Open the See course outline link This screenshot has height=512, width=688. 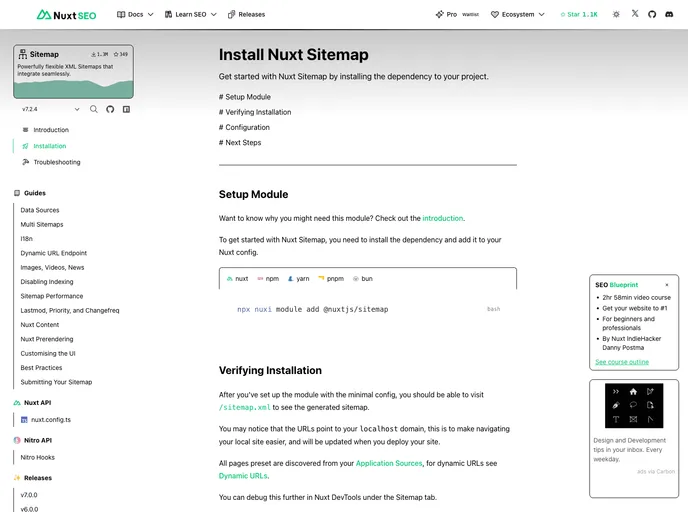point(622,362)
